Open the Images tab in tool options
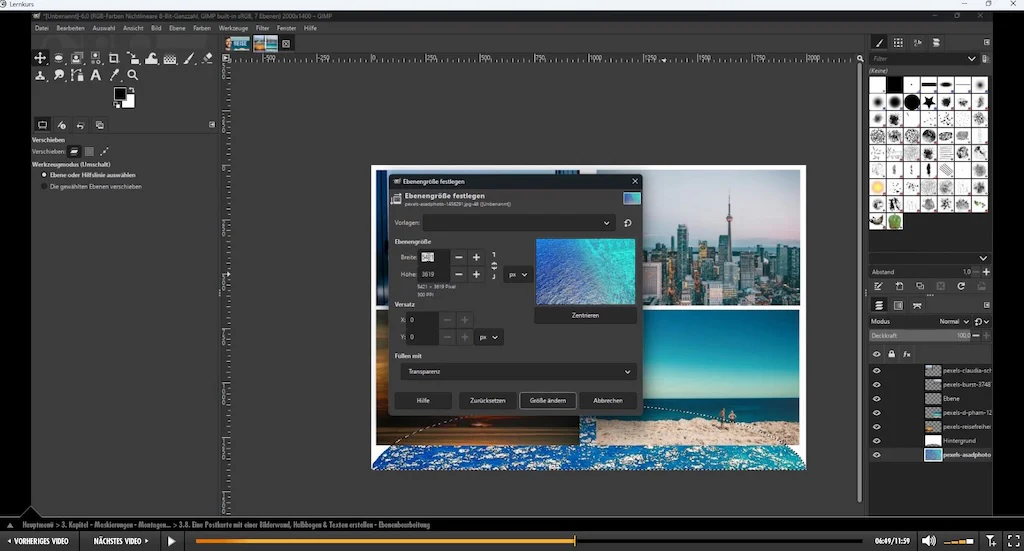Viewport: 1024px width, 551px height. pos(99,125)
